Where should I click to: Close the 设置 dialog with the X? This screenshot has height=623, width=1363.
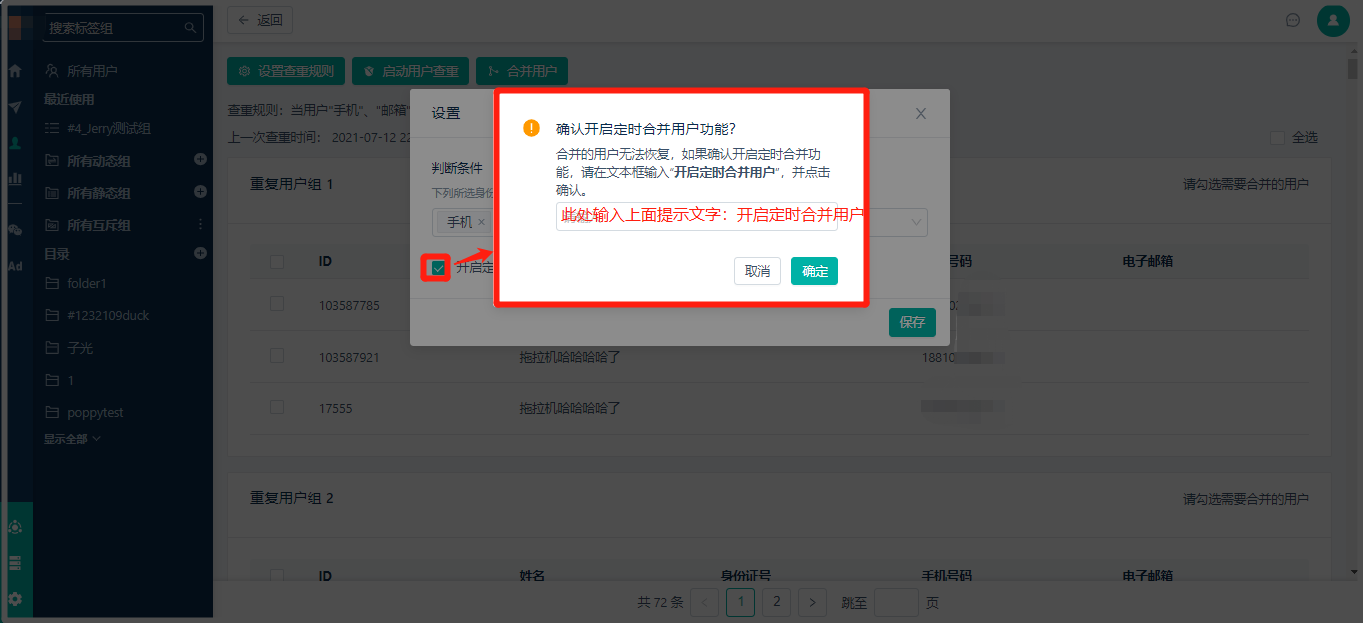click(921, 114)
